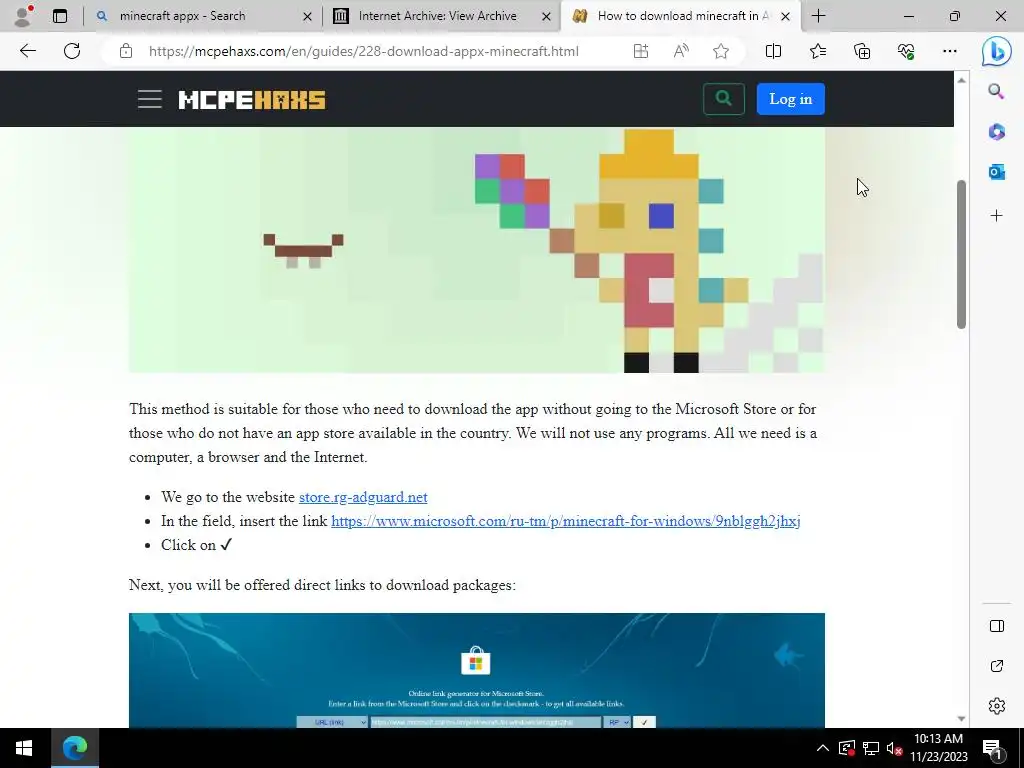Click the pixel art banner image

(477, 250)
